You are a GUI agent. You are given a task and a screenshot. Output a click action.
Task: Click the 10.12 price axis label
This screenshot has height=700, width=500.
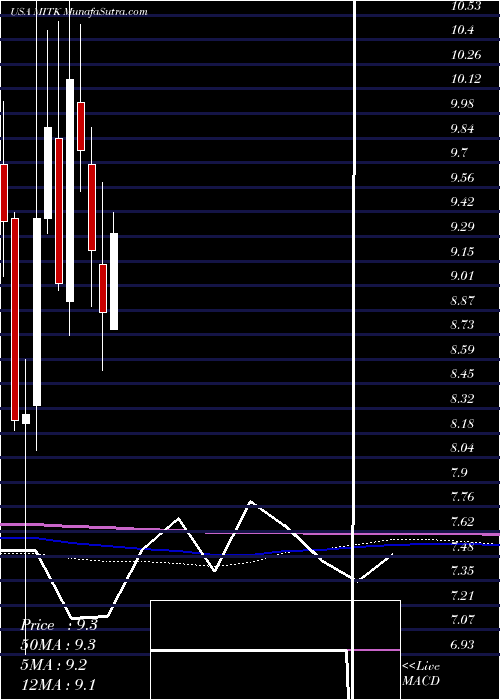(466, 79)
